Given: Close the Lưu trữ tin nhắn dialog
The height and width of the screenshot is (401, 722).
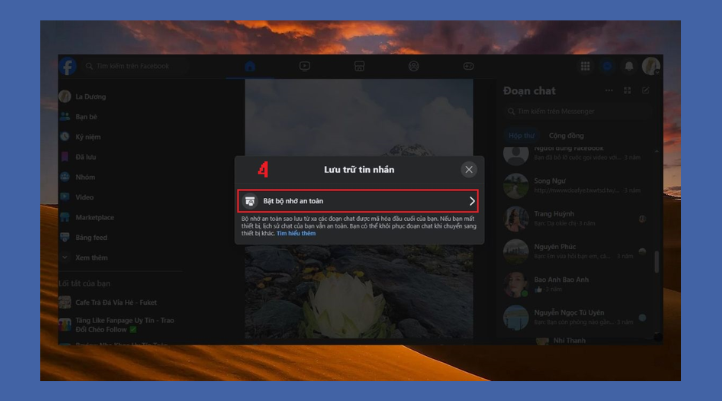Looking at the screenshot, I should point(469,170).
